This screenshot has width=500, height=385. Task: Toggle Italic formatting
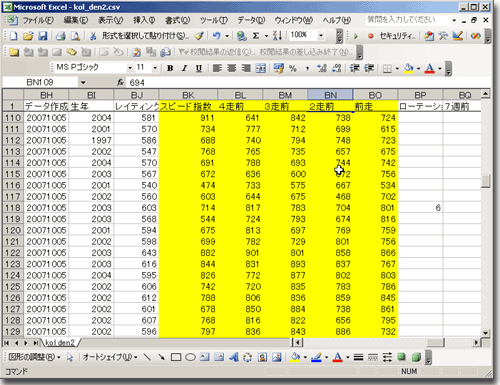click(184, 68)
